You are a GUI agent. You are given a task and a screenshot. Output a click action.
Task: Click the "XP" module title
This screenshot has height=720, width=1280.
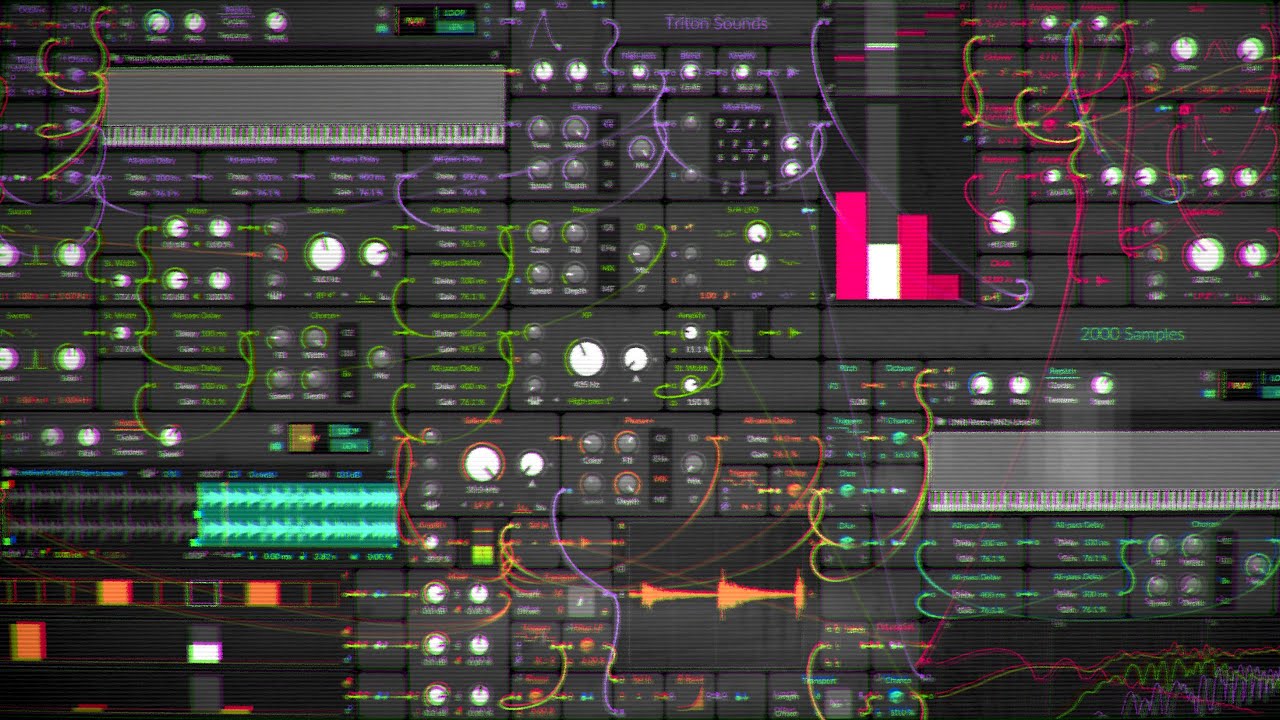(x=586, y=317)
